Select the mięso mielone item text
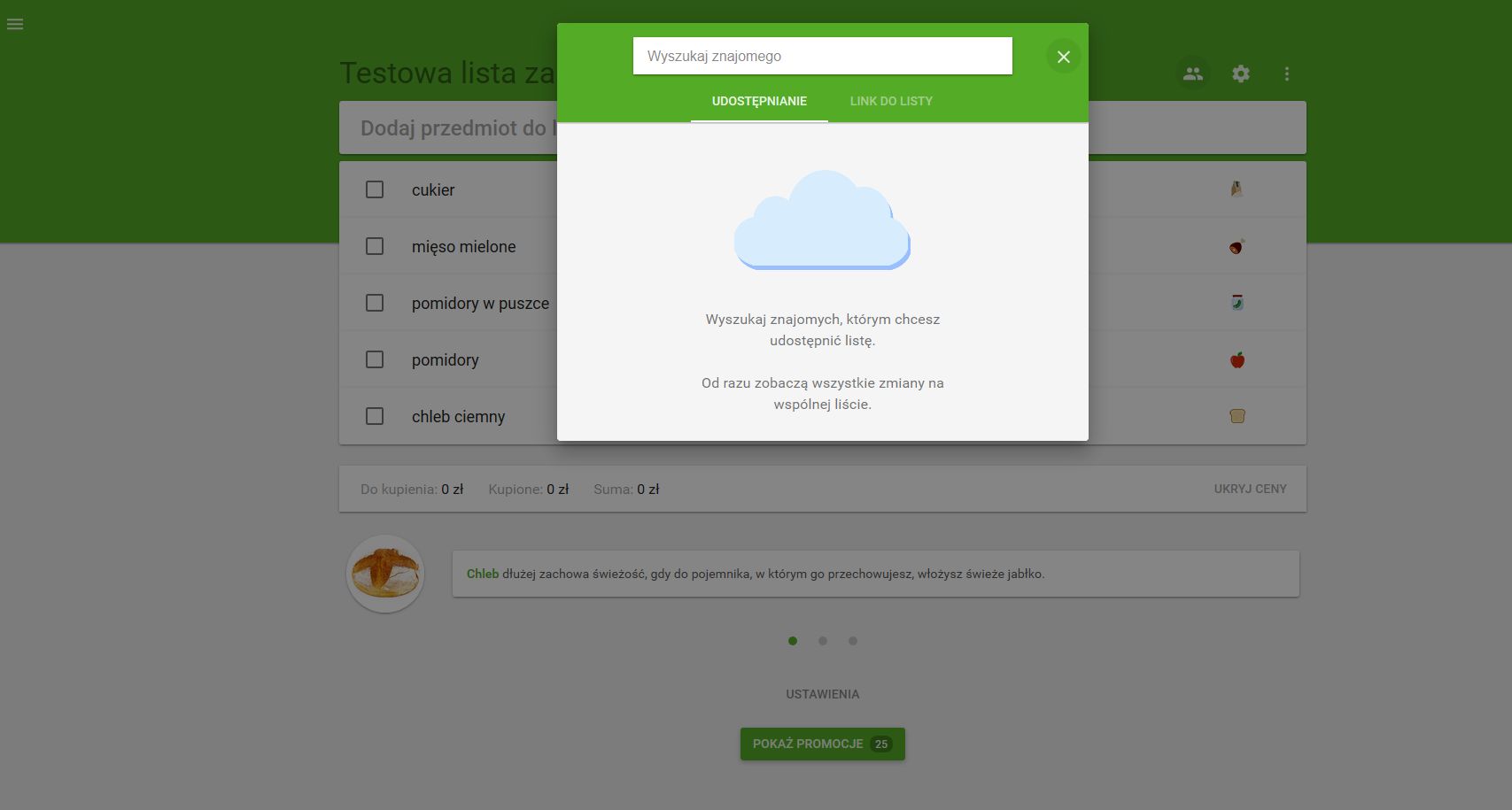1512x810 pixels. click(x=463, y=247)
